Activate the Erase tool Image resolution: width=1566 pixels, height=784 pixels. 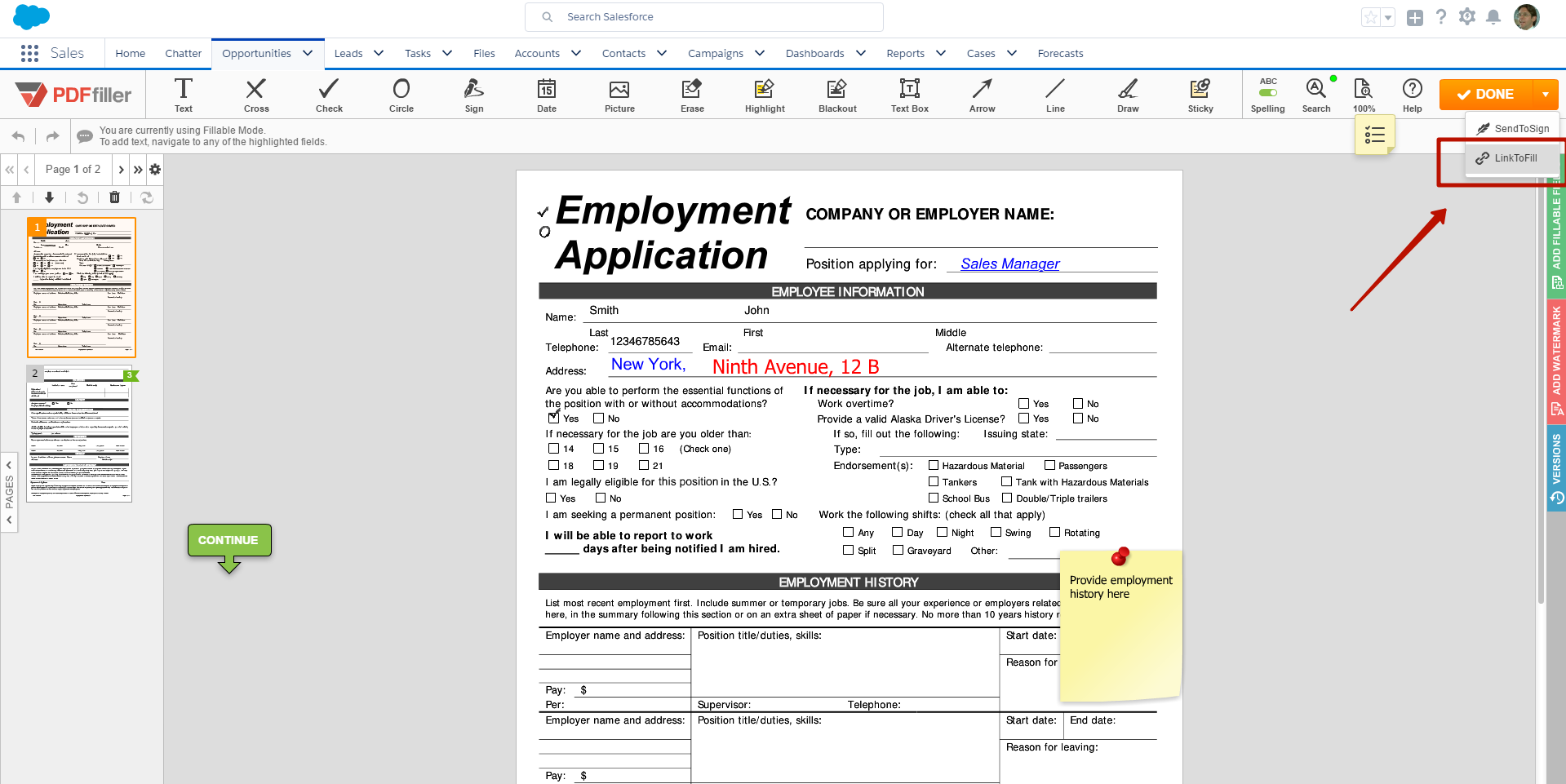(692, 95)
